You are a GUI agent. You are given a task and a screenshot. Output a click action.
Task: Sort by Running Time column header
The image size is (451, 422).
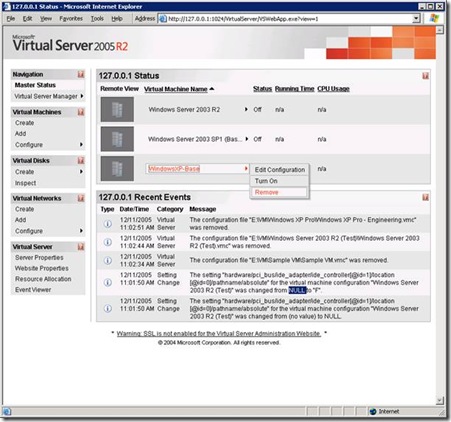[295, 89]
